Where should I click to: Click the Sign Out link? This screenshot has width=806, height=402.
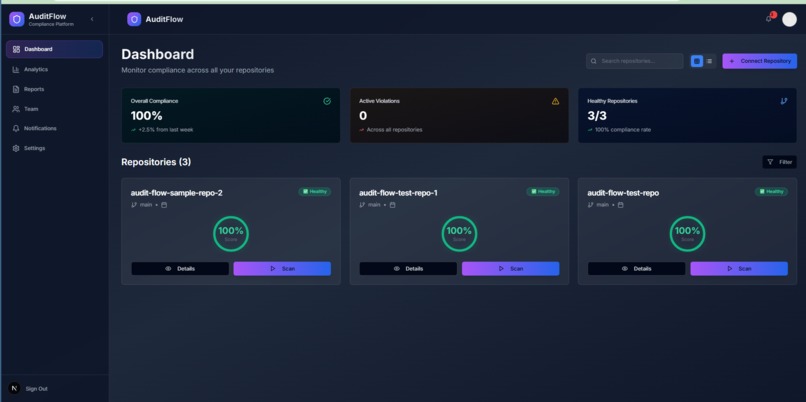point(36,389)
